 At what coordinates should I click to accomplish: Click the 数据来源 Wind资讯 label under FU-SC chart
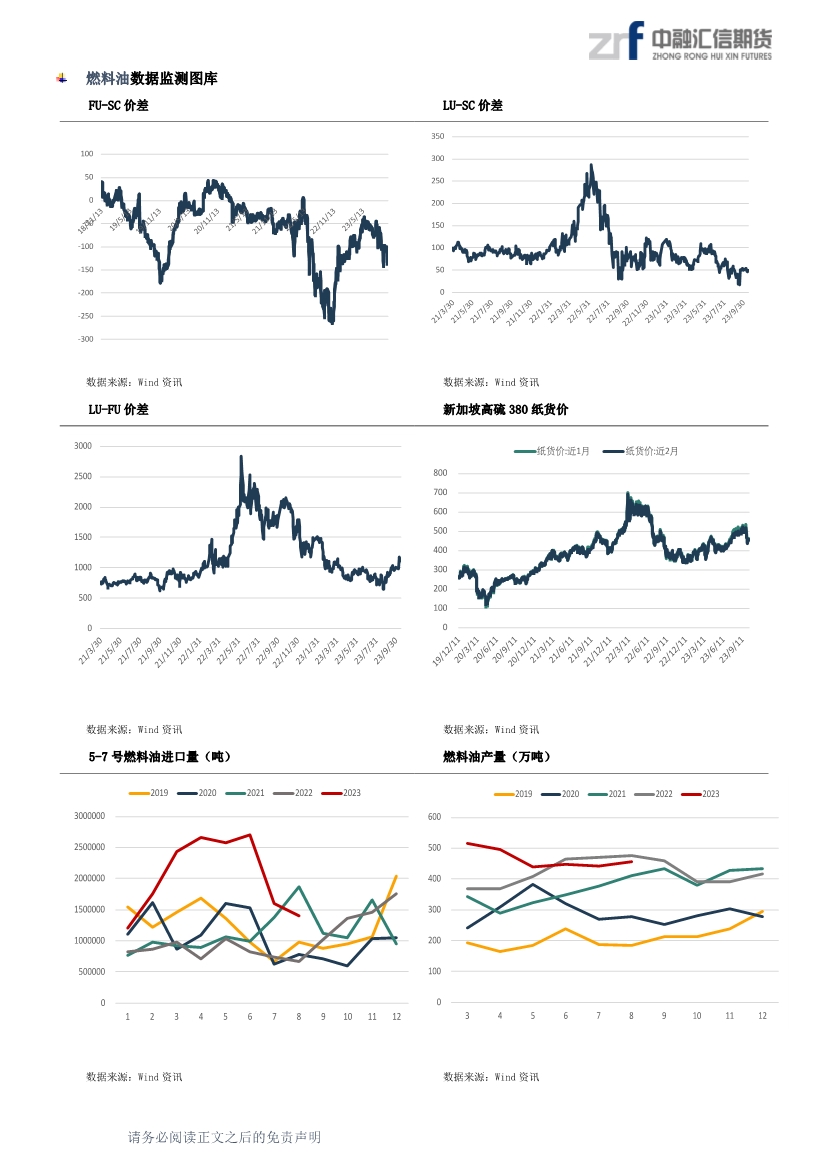(134, 382)
